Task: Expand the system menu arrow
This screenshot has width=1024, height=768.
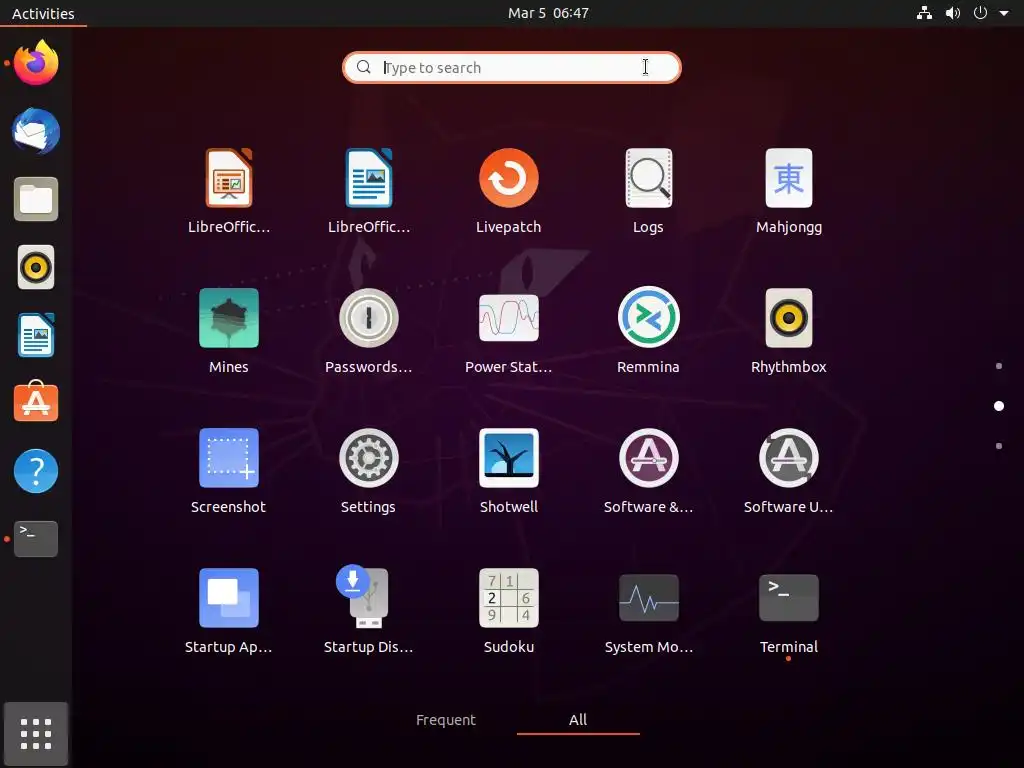Action: [1004, 13]
